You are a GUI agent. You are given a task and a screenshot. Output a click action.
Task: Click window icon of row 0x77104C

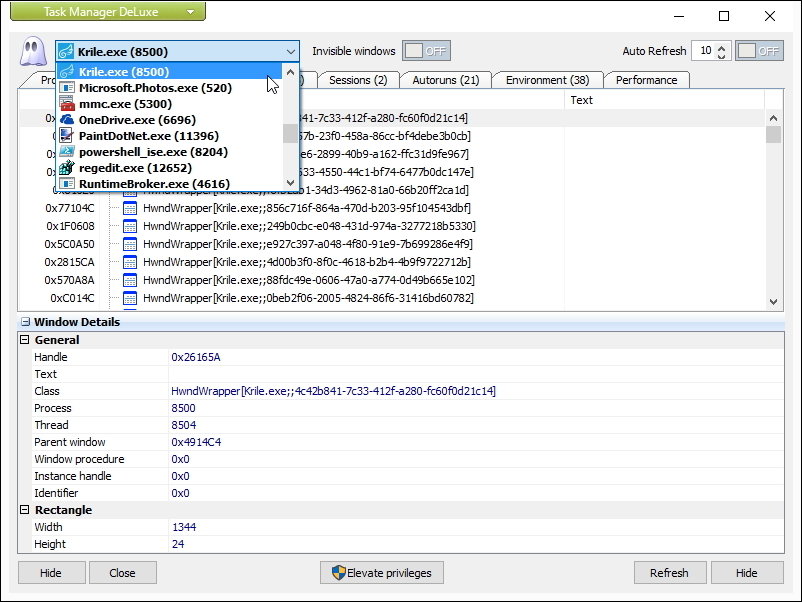coord(130,208)
